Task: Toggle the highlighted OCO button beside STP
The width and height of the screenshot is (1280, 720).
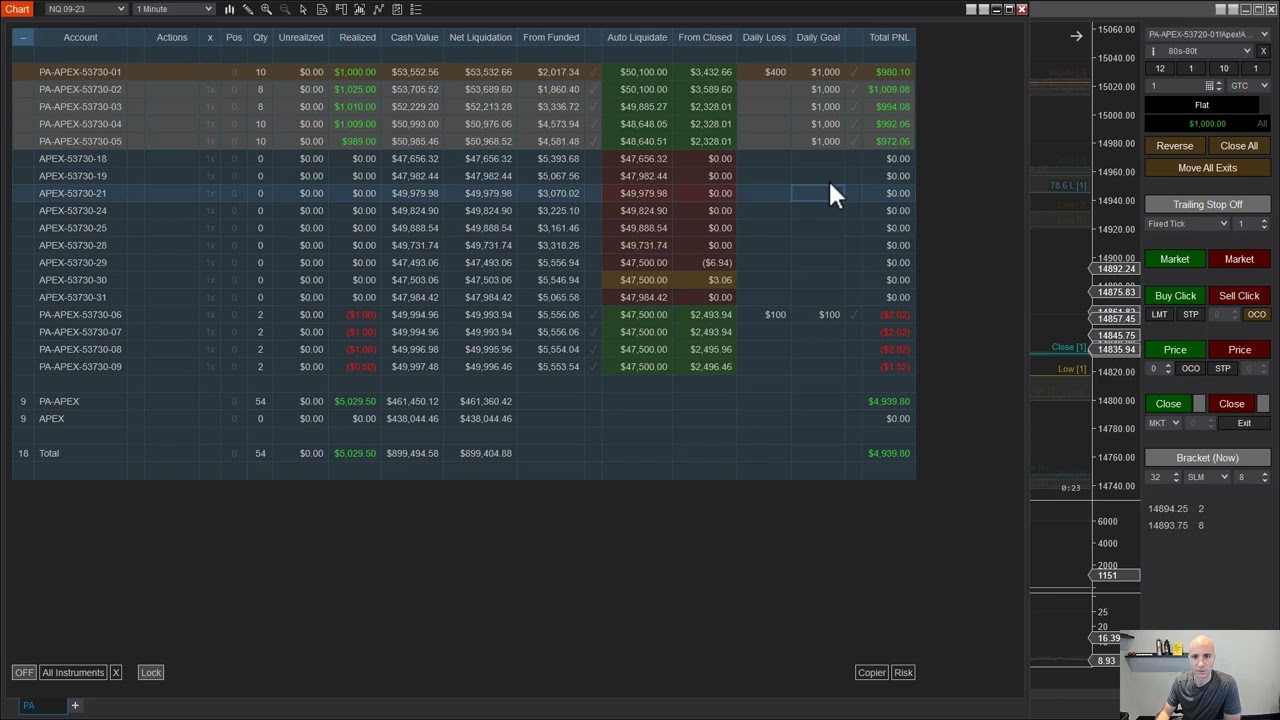Action: coord(1256,314)
